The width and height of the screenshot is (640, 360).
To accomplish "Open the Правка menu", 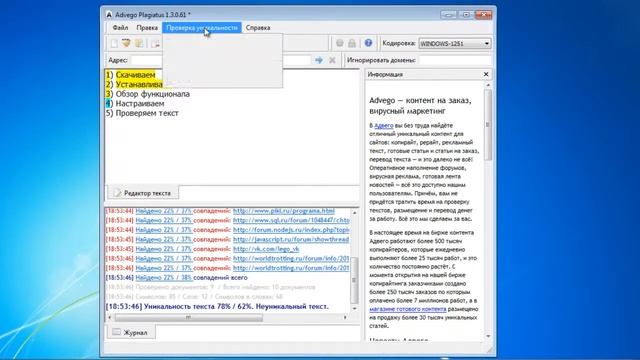I will 147,28.
